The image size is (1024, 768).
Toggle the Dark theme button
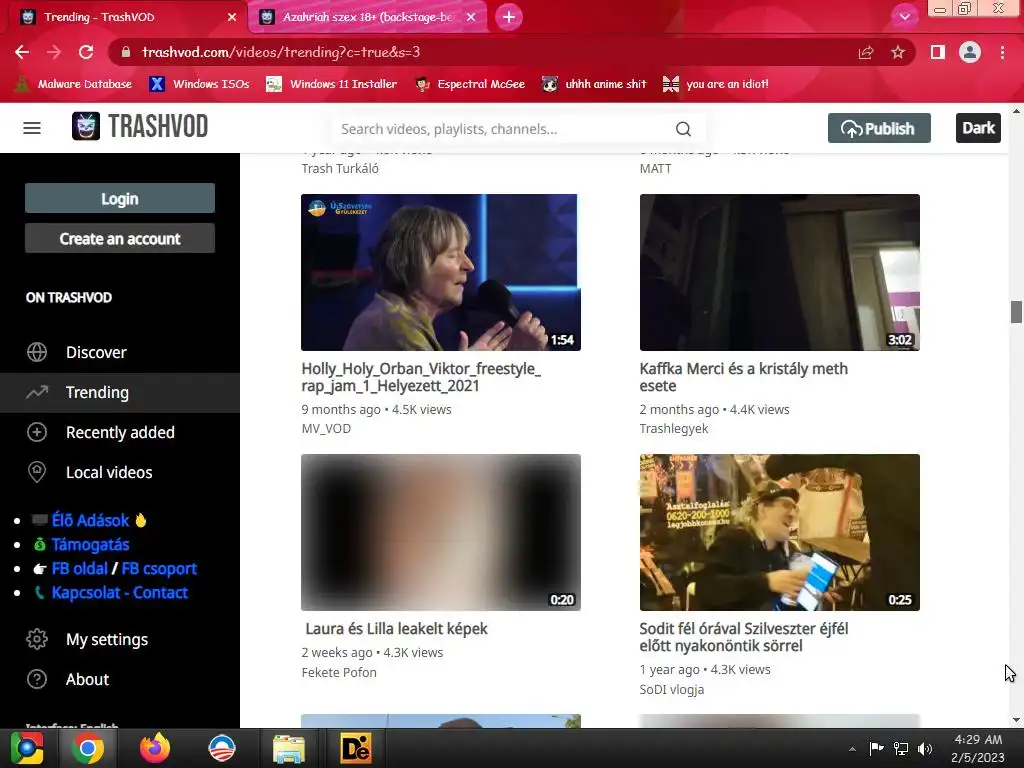pos(978,128)
